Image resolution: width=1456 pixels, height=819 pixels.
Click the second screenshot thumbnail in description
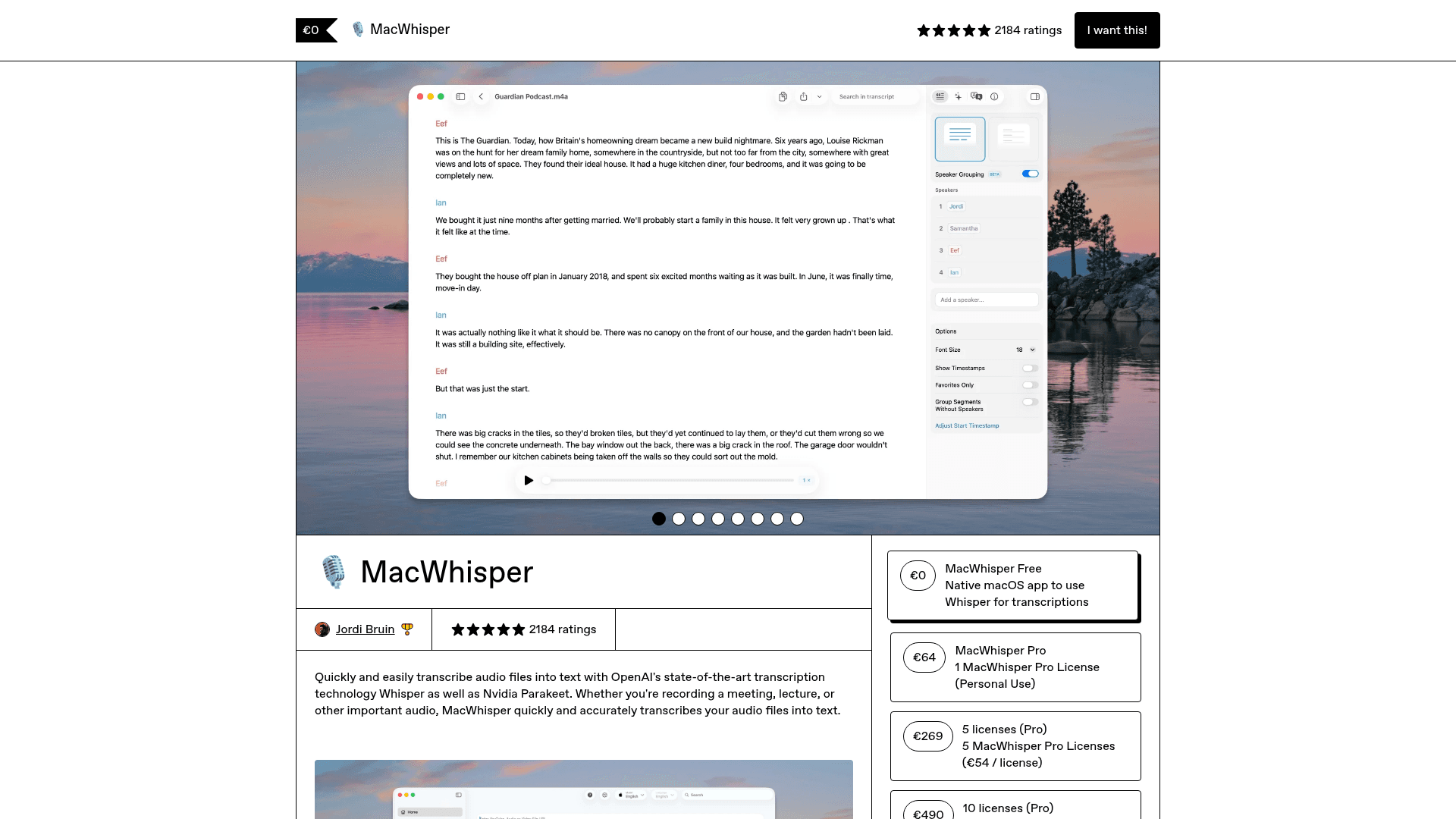click(x=584, y=789)
